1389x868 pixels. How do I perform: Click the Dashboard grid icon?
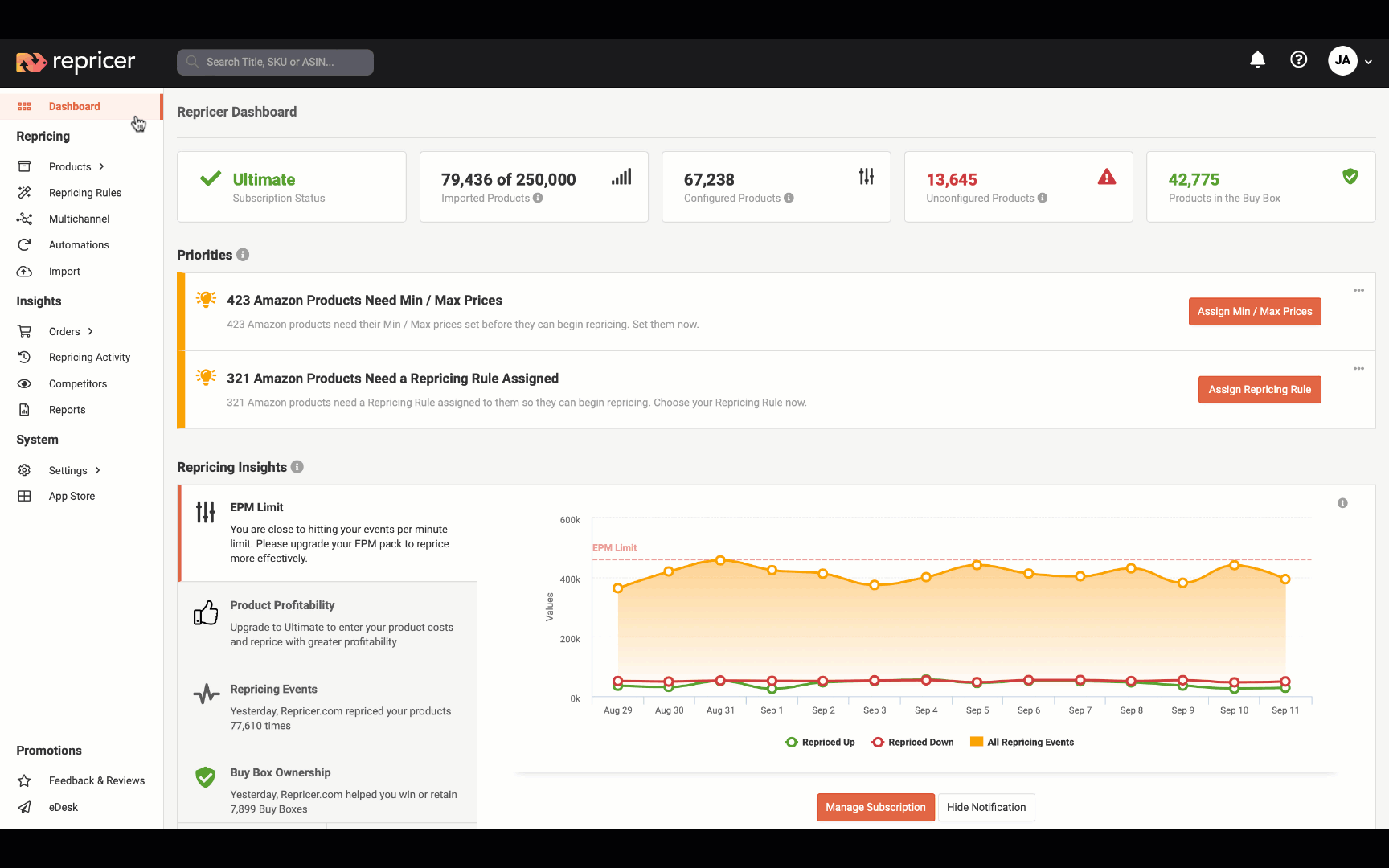click(x=24, y=106)
